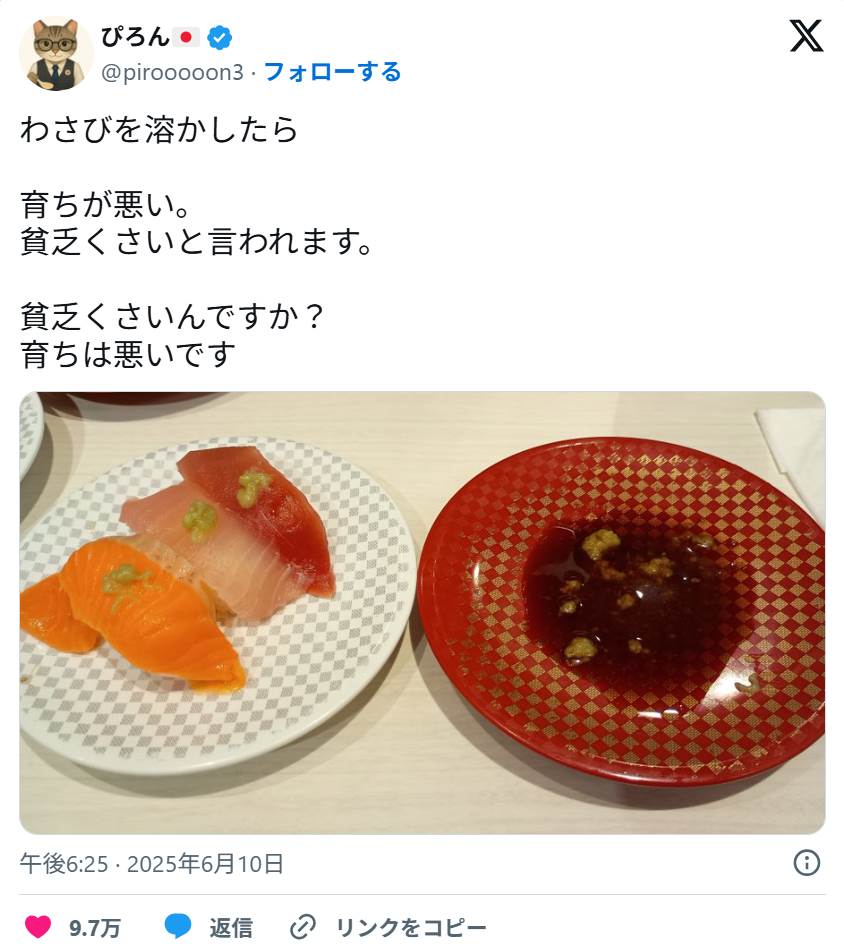Click the chain link copy icon
The height and width of the screenshot is (952, 844).
pyautogui.click(x=302, y=927)
